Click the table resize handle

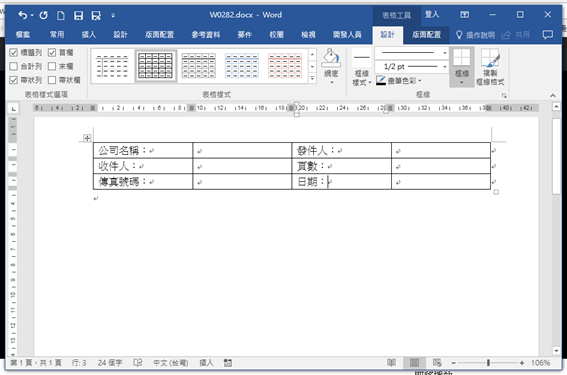click(x=496, y=192)
